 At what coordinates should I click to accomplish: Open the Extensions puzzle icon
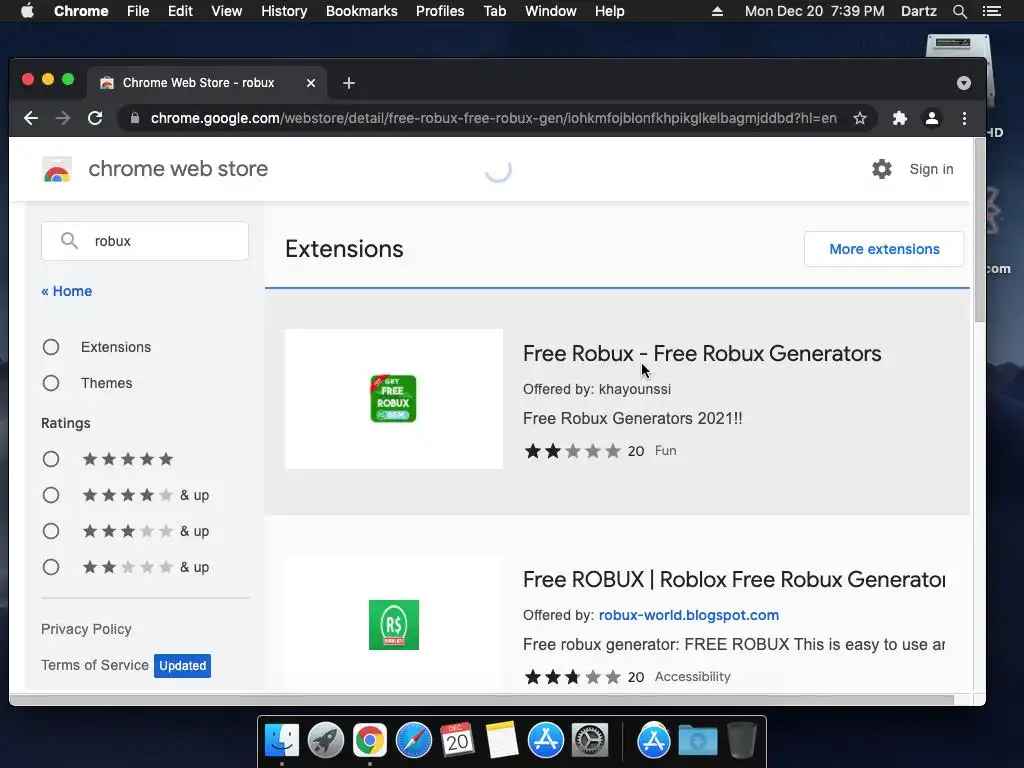(899, 118)
